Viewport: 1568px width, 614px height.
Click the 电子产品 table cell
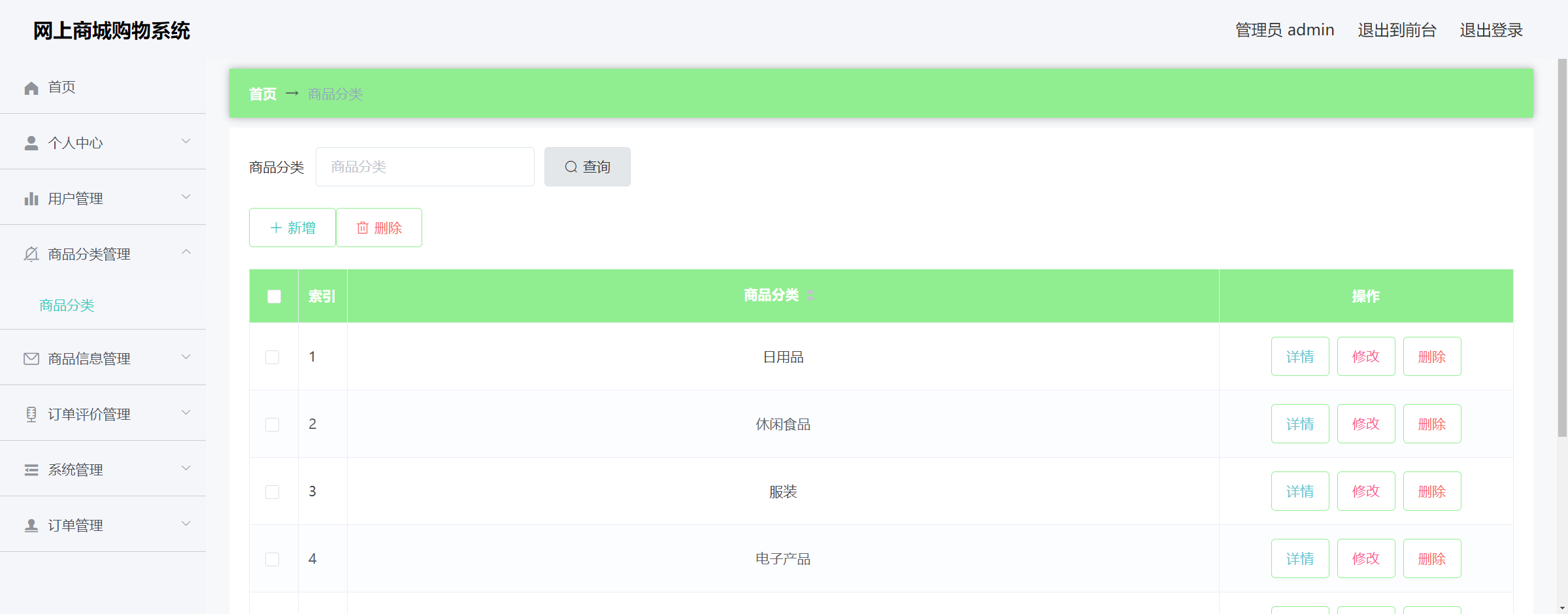783,559
